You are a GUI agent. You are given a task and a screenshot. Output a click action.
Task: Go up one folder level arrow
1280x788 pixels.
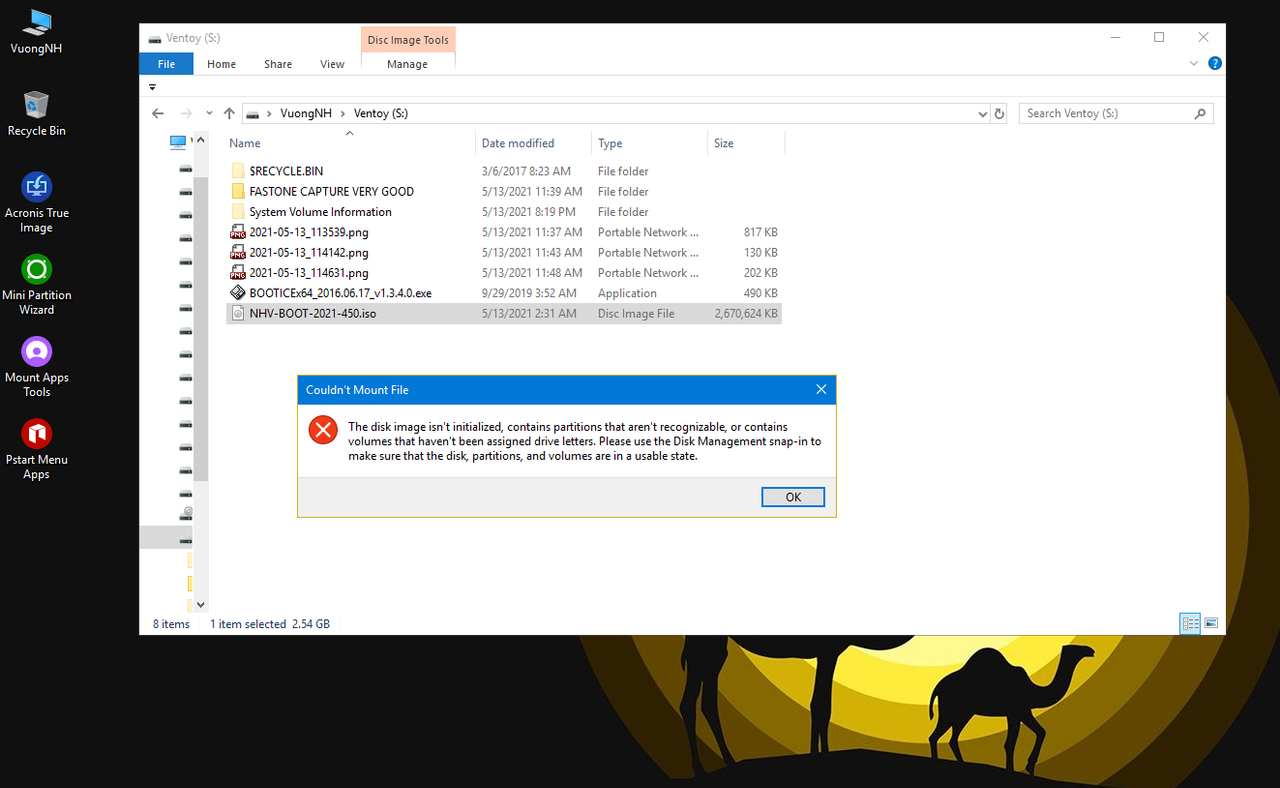tap(229, 113)
